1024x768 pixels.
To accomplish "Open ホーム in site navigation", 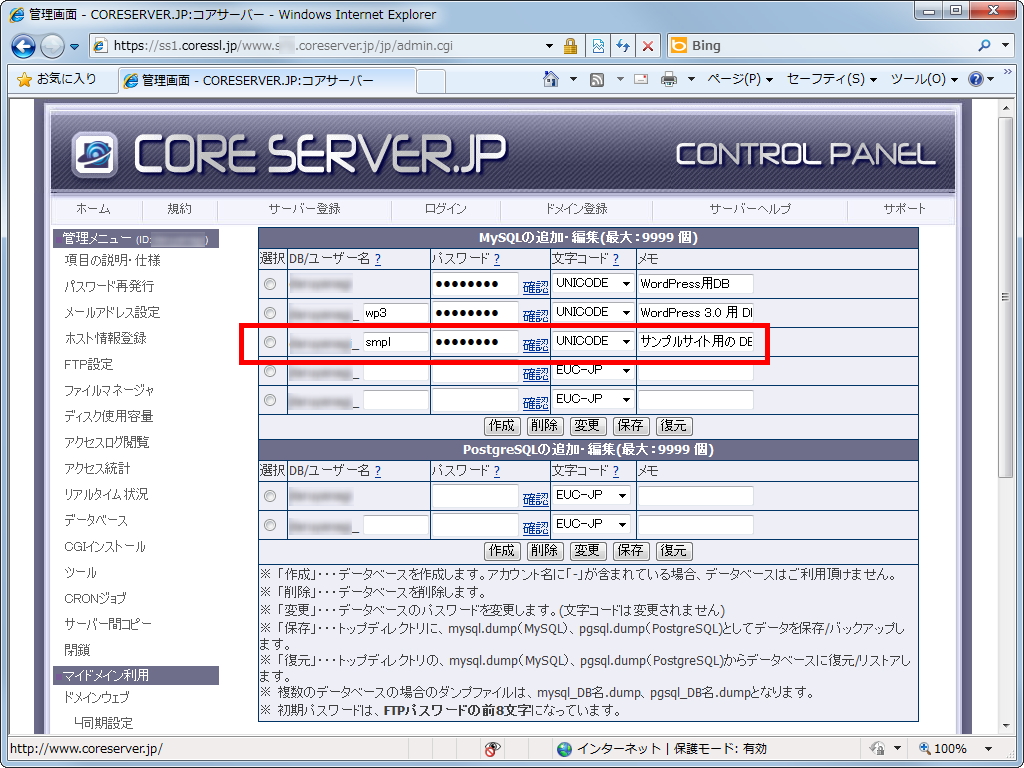I will click(93, 209).
